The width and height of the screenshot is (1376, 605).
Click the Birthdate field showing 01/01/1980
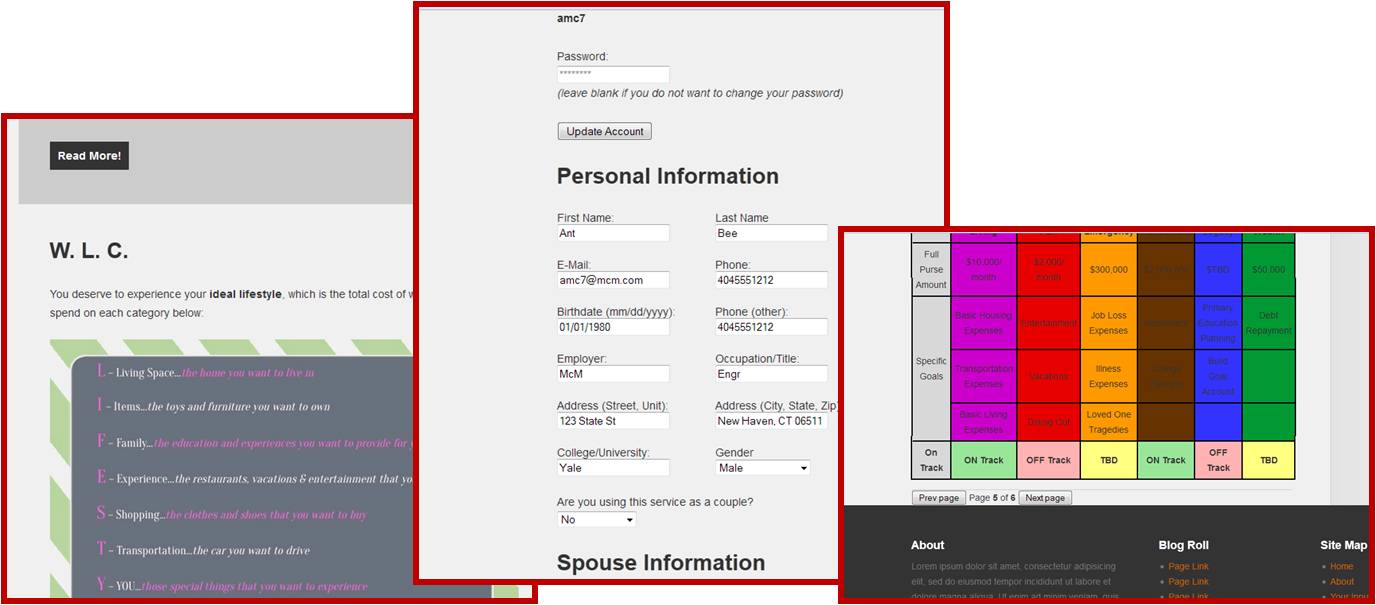(x=612, y=327)
